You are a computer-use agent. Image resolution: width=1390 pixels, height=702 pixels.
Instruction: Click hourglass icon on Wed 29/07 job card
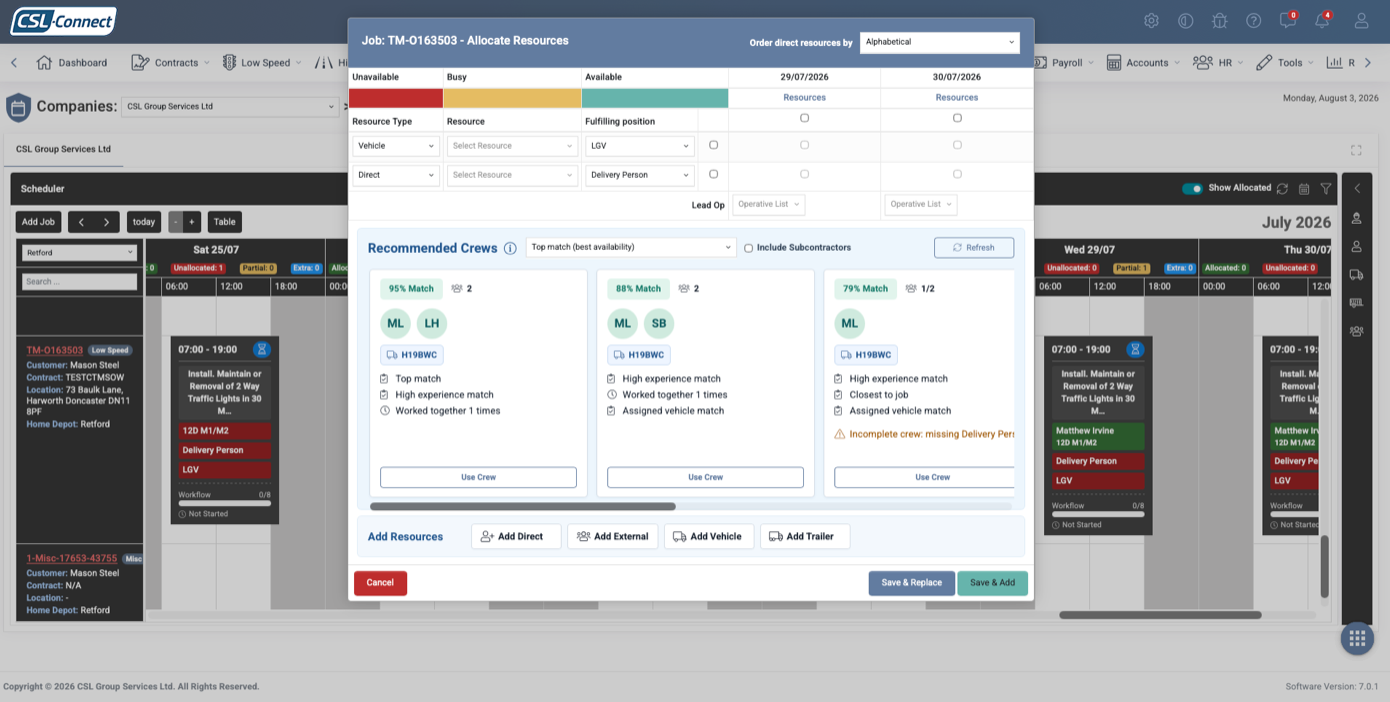(x=1135, y=349)
